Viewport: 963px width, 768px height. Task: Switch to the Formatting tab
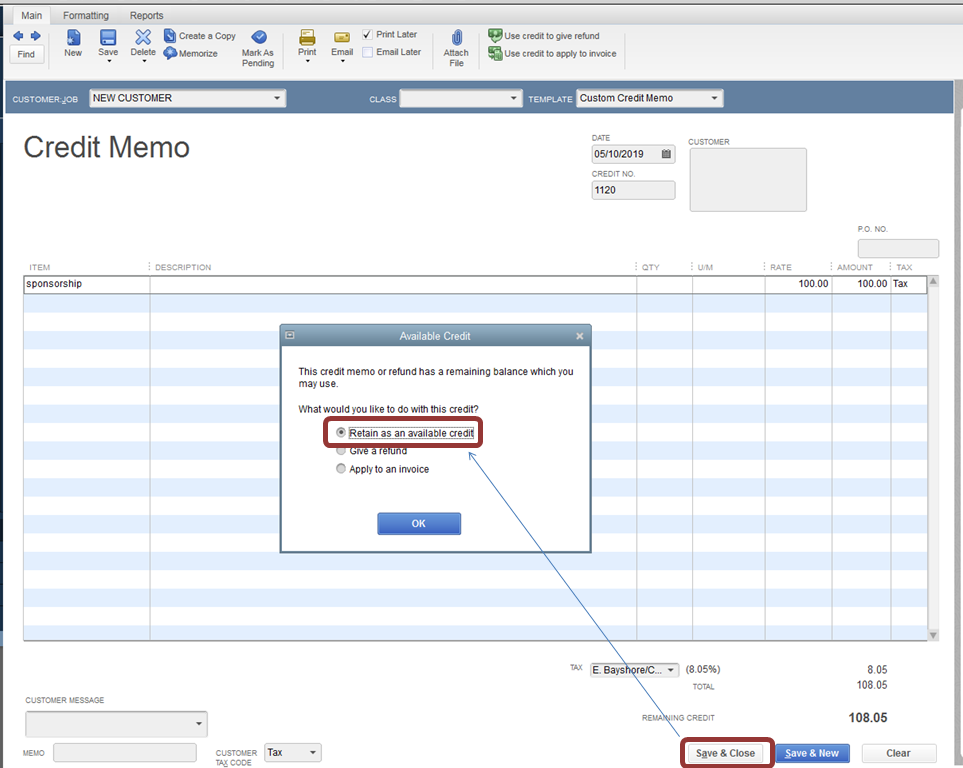[86, 15]
